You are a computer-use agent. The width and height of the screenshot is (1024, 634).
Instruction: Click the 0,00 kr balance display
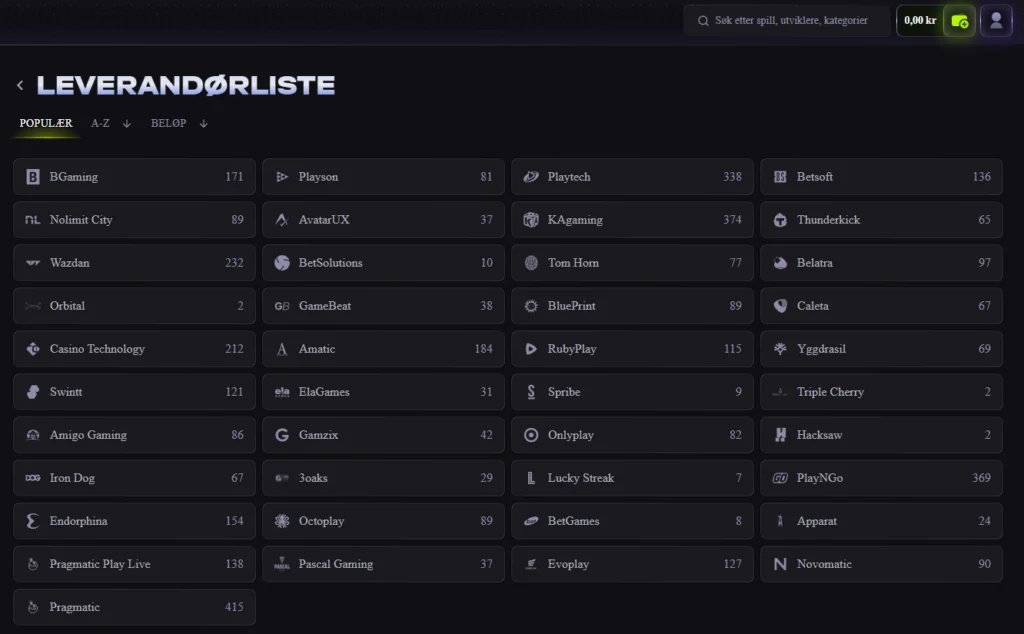(x=920, y=21)
